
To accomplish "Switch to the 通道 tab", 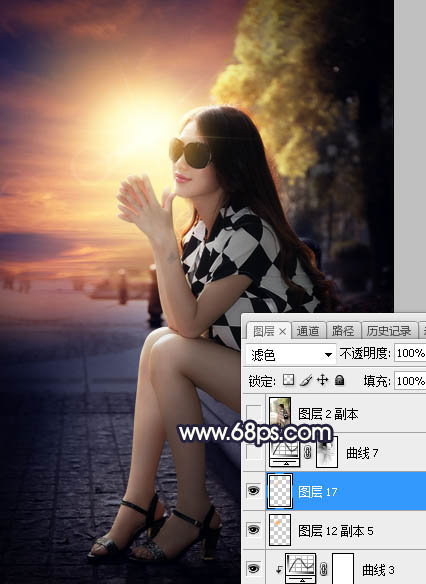I will point(308,331).
